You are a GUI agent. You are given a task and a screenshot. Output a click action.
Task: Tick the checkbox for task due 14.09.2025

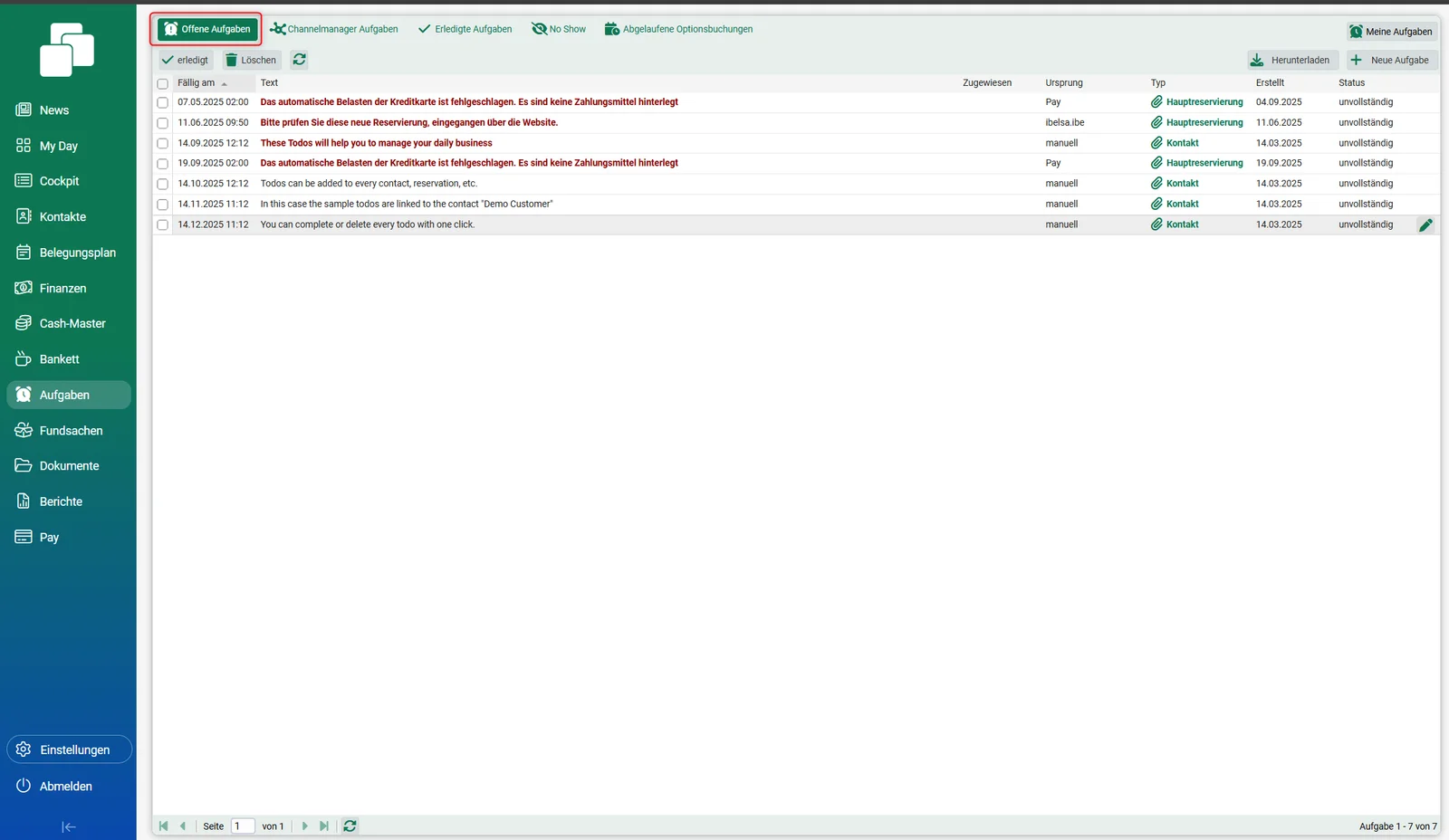pos(163,143)
